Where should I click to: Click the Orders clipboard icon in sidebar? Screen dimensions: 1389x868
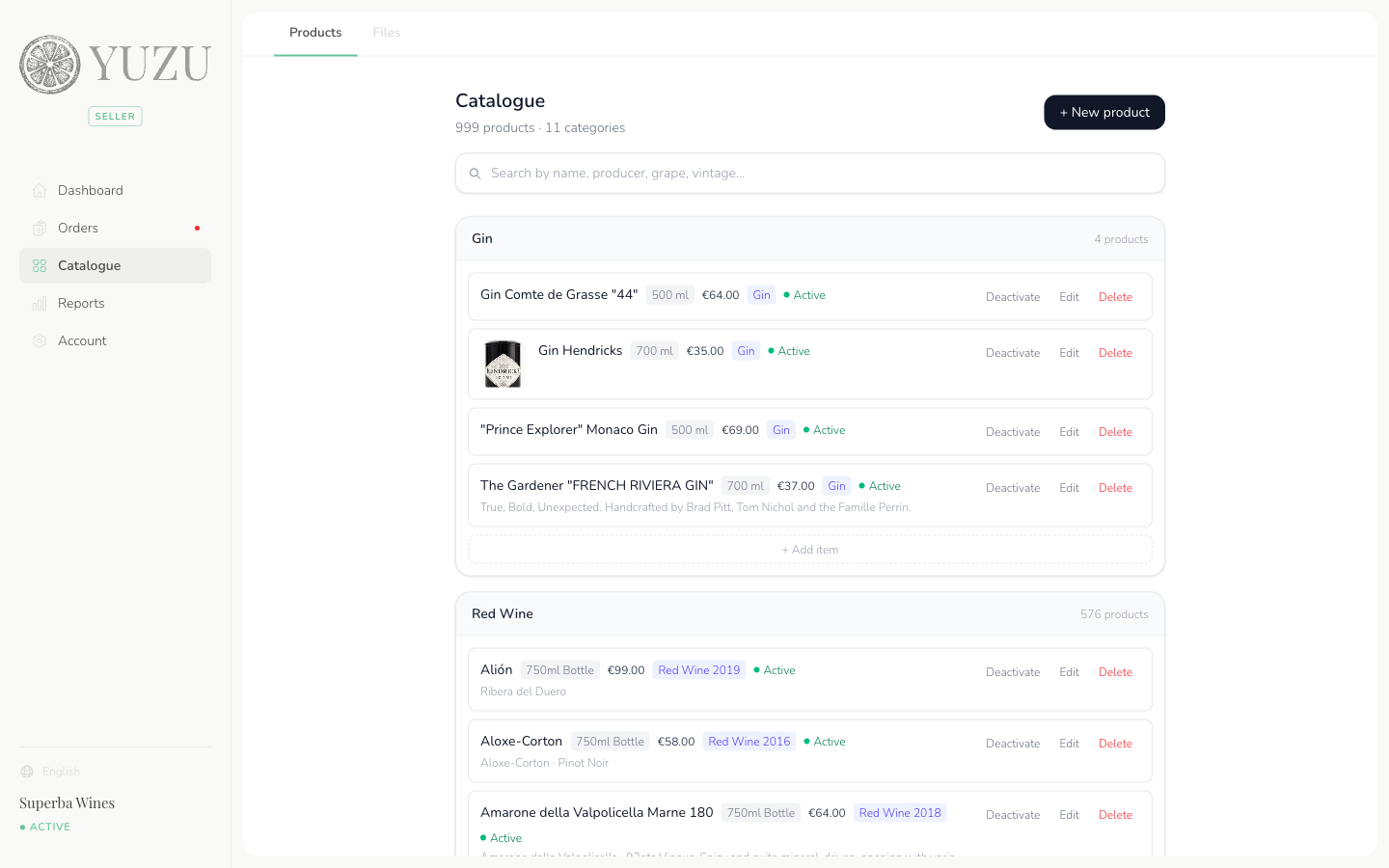(40, 229)
